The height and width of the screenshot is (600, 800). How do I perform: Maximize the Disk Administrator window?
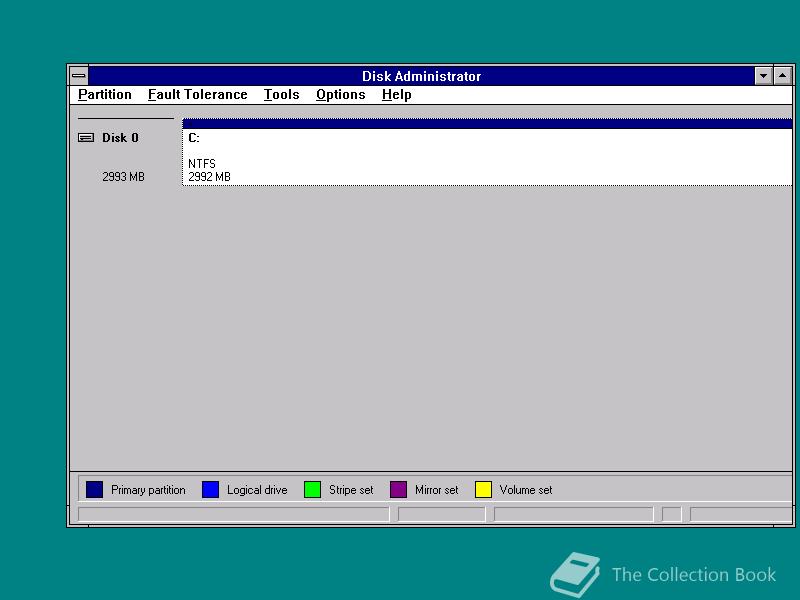[783, 76]
